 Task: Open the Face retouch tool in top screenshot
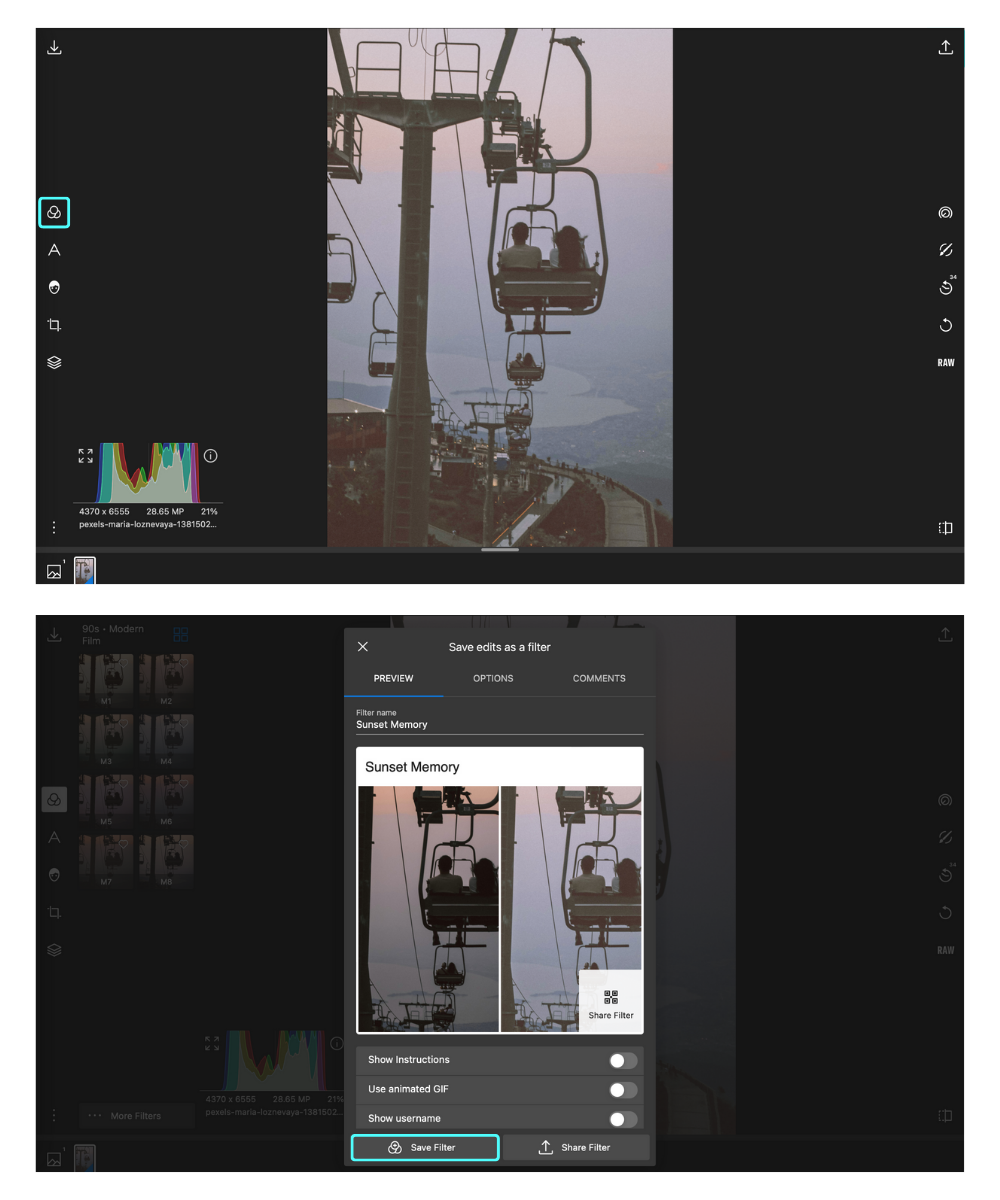[x=54, y=287]
